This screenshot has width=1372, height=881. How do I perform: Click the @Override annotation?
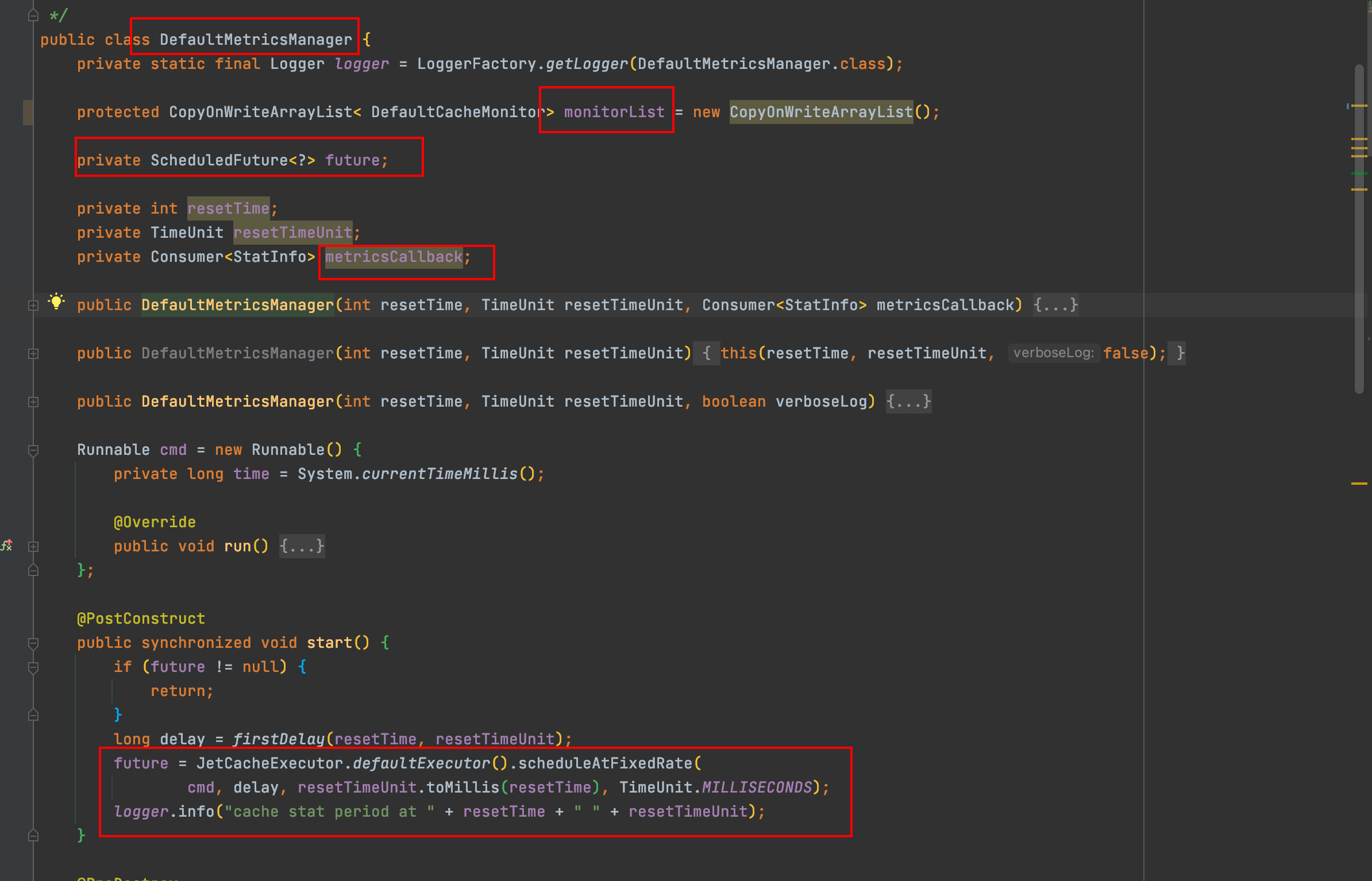155,522
